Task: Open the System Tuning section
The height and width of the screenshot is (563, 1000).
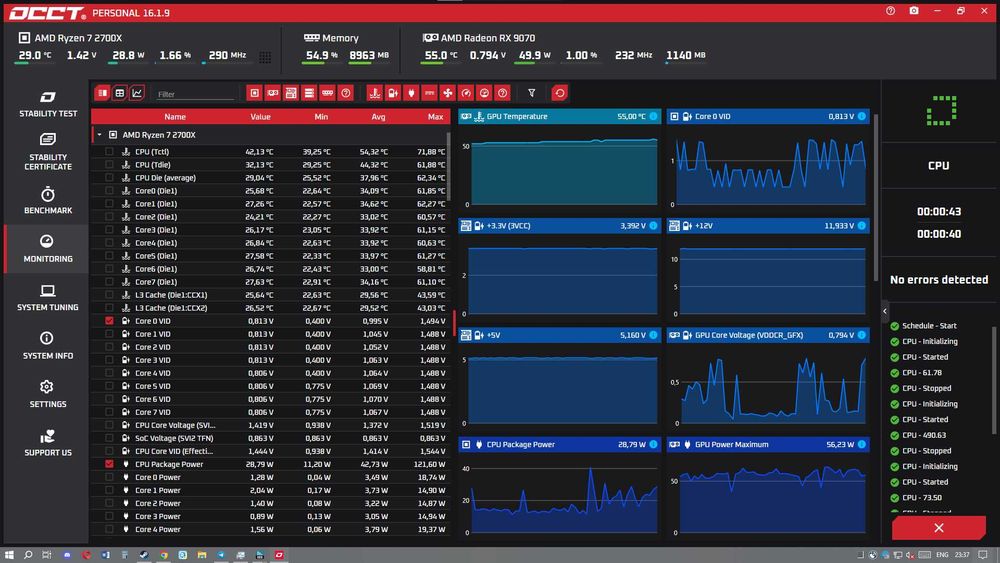Action: pos(48,297)
